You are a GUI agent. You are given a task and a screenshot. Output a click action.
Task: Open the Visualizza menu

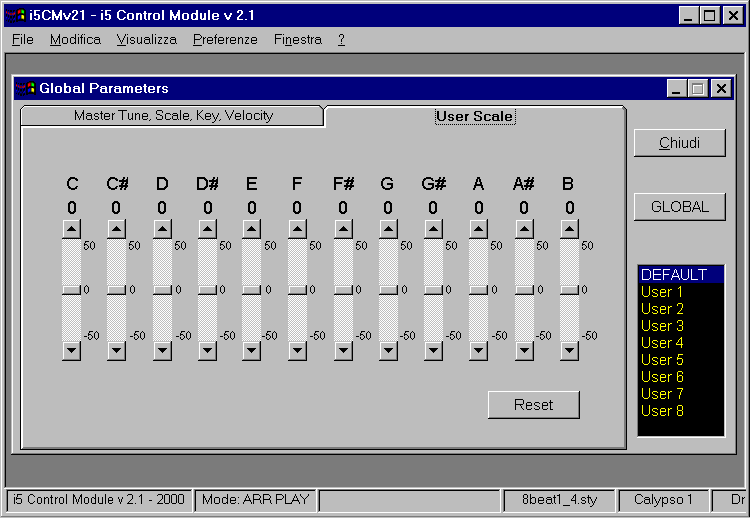[146, 40]
